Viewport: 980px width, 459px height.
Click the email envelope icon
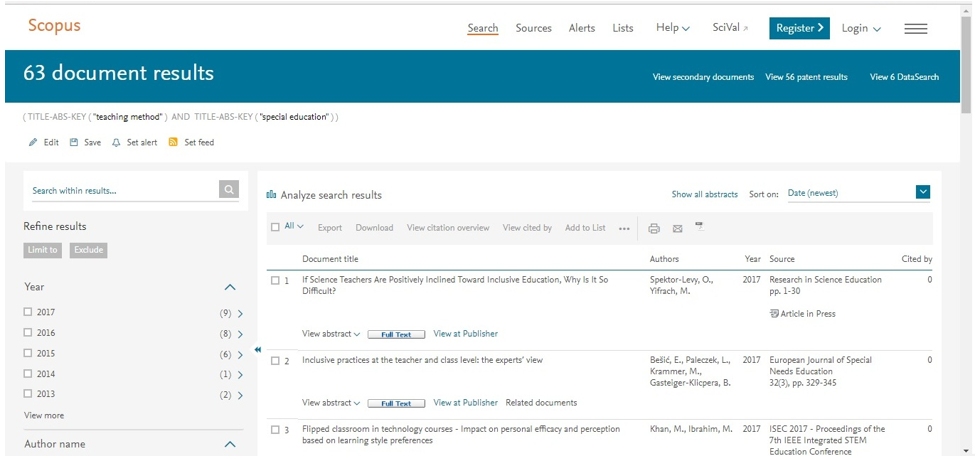pyautogui.click(x=677, y=228)
